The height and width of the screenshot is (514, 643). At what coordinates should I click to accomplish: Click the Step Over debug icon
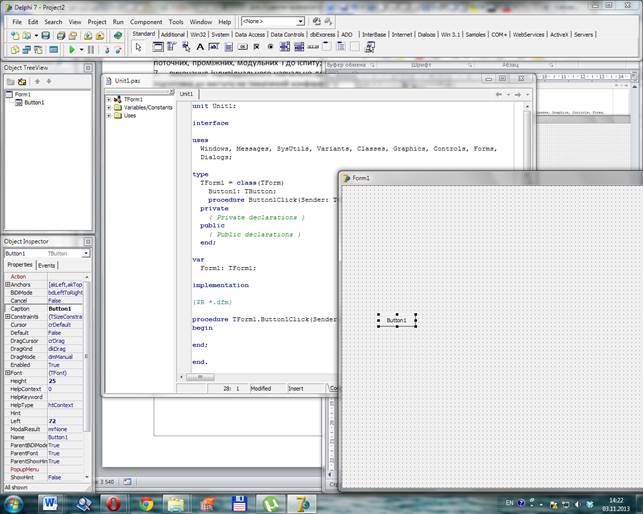[118, 50]
